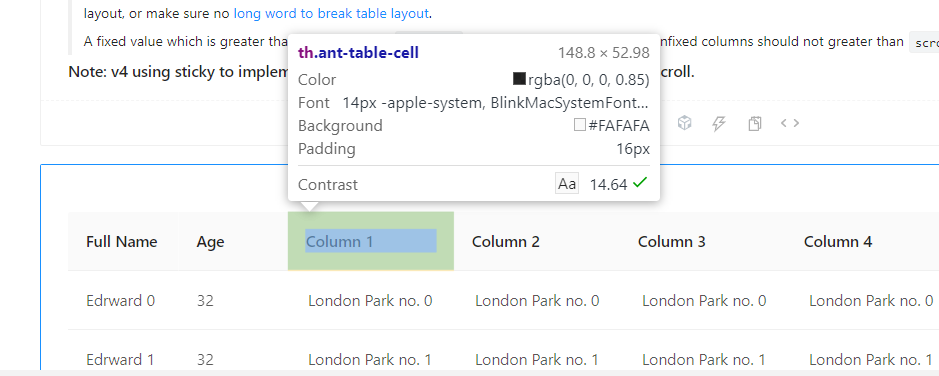Select the Edrward 0 name cell
The image size is (939, 376).
pyautogui.click(x=120, y=301)
